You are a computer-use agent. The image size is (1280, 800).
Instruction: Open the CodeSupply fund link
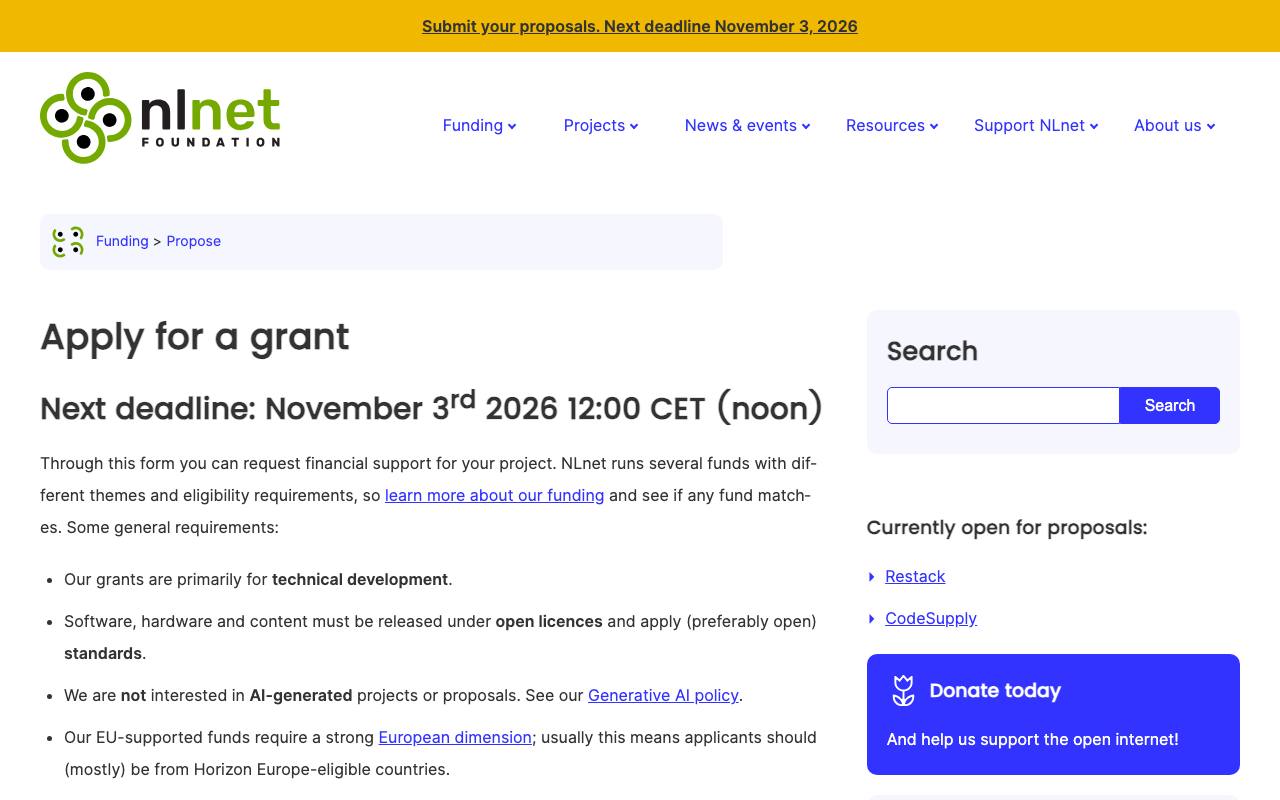pyautogui.click(x=931, y=618)
